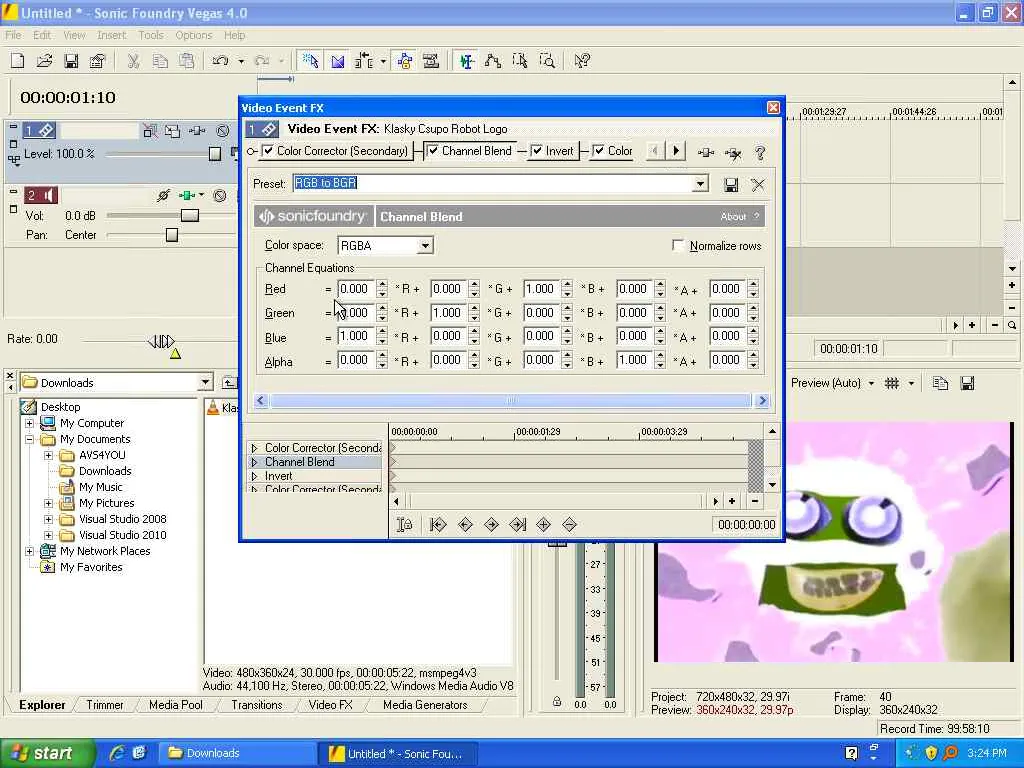
Task: Adjust the audio track Vol slider
Action: point(189,216)
